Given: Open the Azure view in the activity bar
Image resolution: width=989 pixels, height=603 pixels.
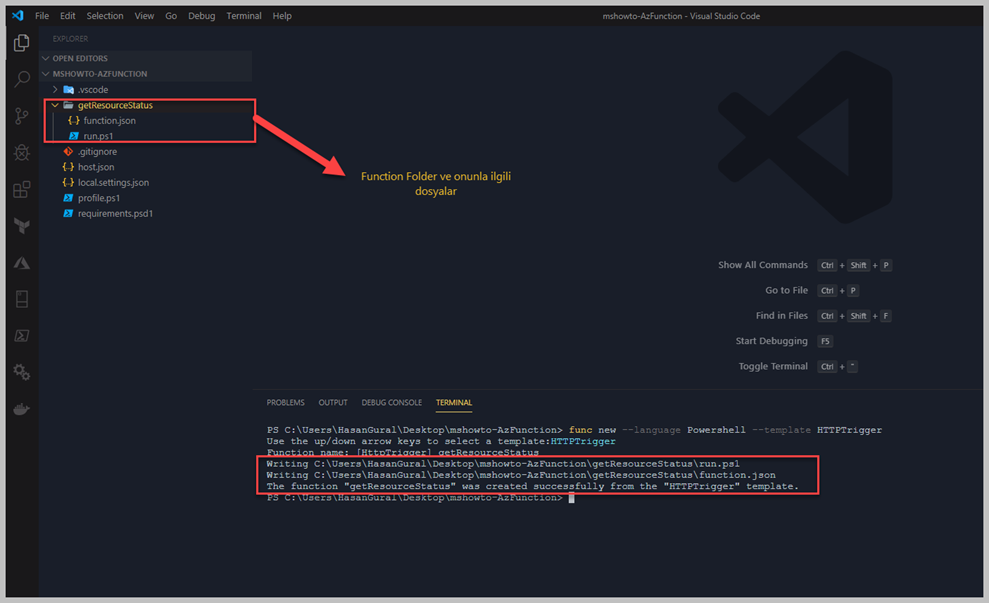Looking at the screenshot, I should point(21,262).
